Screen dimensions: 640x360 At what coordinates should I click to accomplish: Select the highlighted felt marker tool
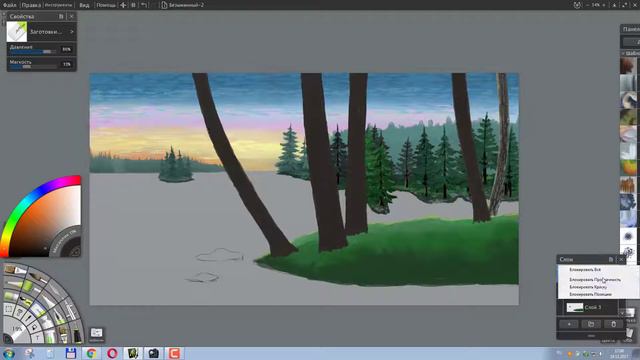click(x=38, y=311)
